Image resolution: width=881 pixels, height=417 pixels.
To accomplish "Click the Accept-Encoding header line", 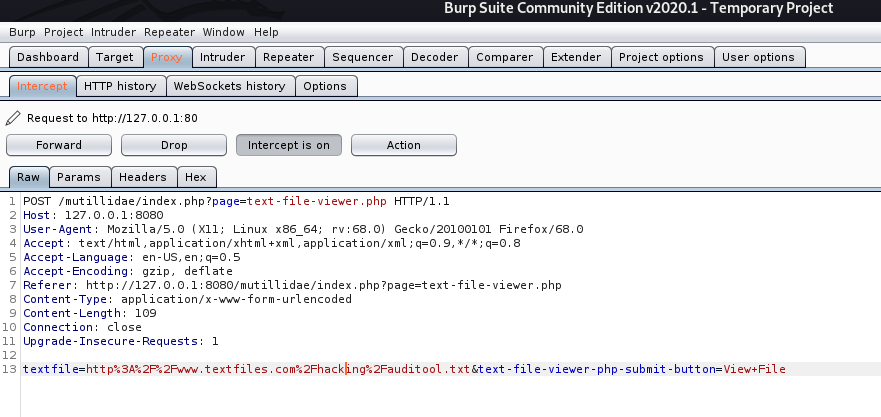I will pyautogui.click(x=128, y=271).
